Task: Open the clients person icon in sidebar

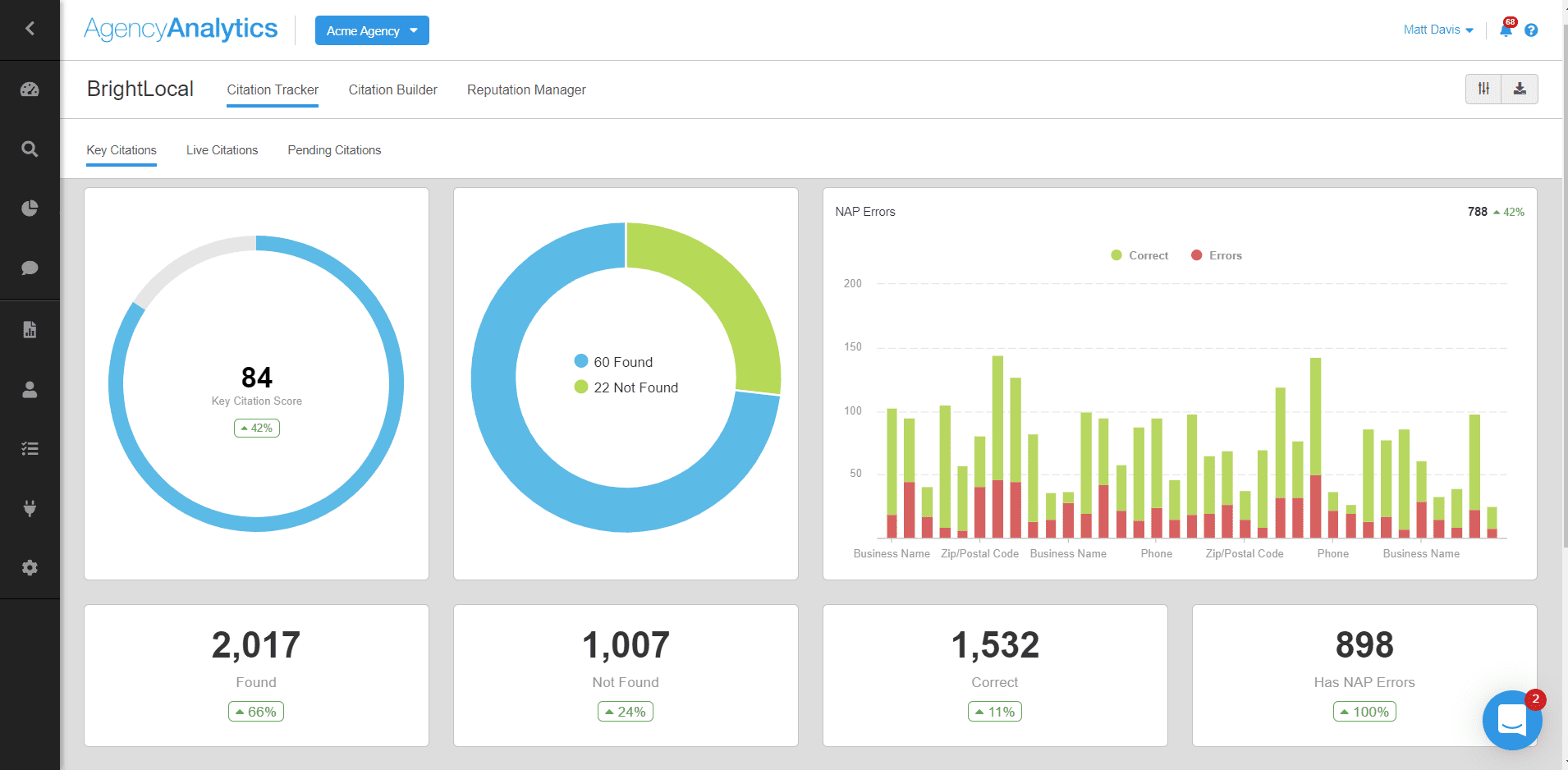Action: [30, 390]
